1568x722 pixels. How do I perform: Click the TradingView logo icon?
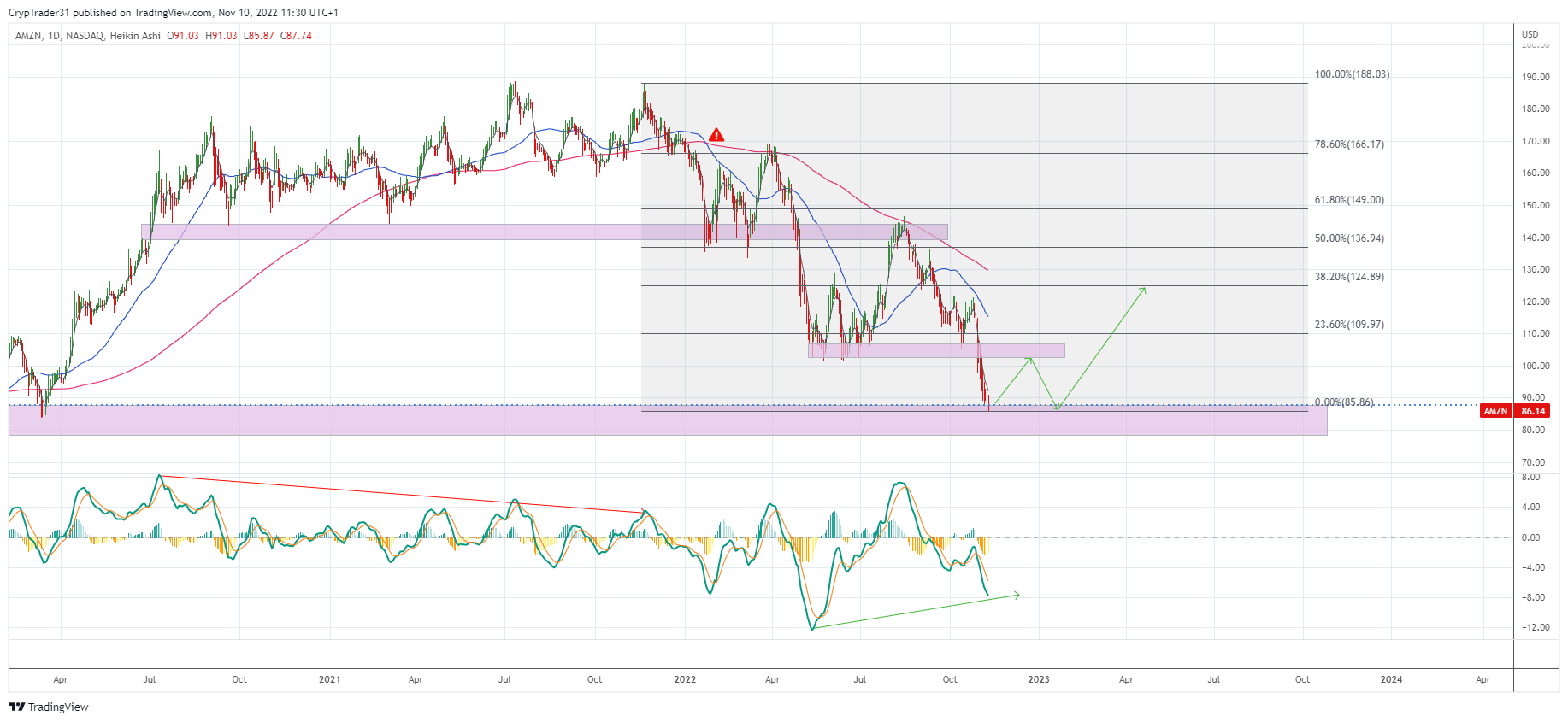pos(16,707)
